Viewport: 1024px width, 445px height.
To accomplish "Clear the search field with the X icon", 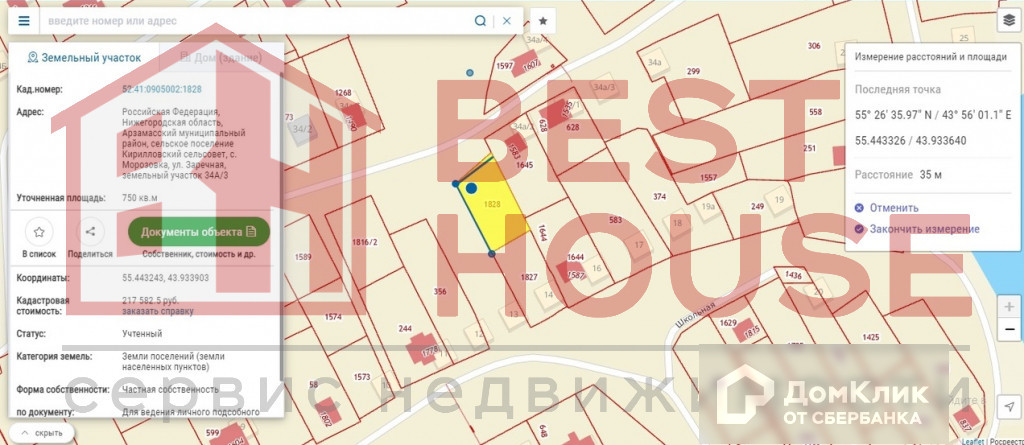I will click(x=507, y=21).
